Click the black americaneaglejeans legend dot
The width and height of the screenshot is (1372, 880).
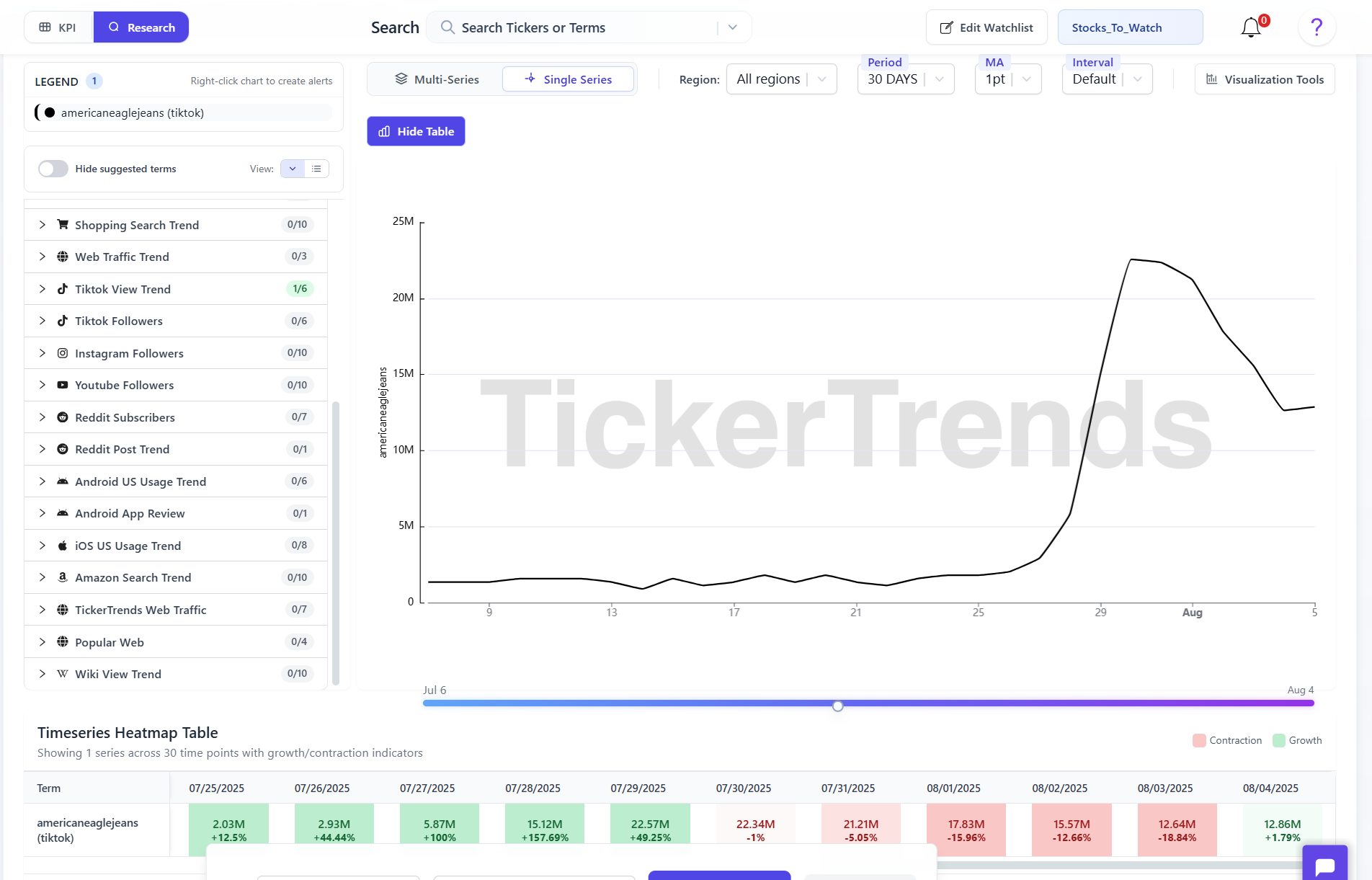point(50,112)
